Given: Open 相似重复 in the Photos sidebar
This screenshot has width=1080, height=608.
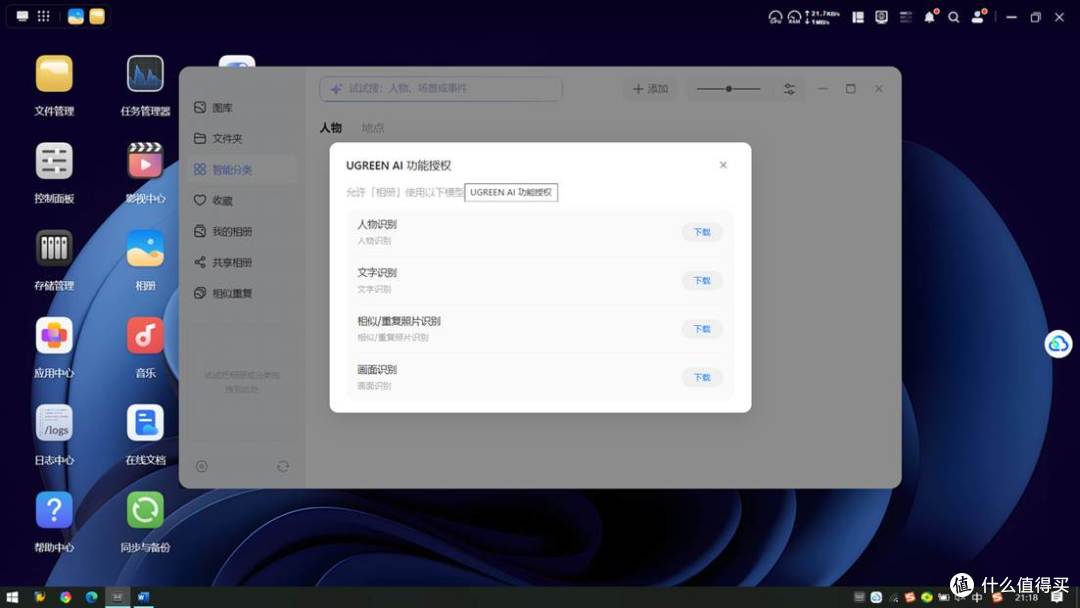Looking at the screenshot, I should [242, 293].
